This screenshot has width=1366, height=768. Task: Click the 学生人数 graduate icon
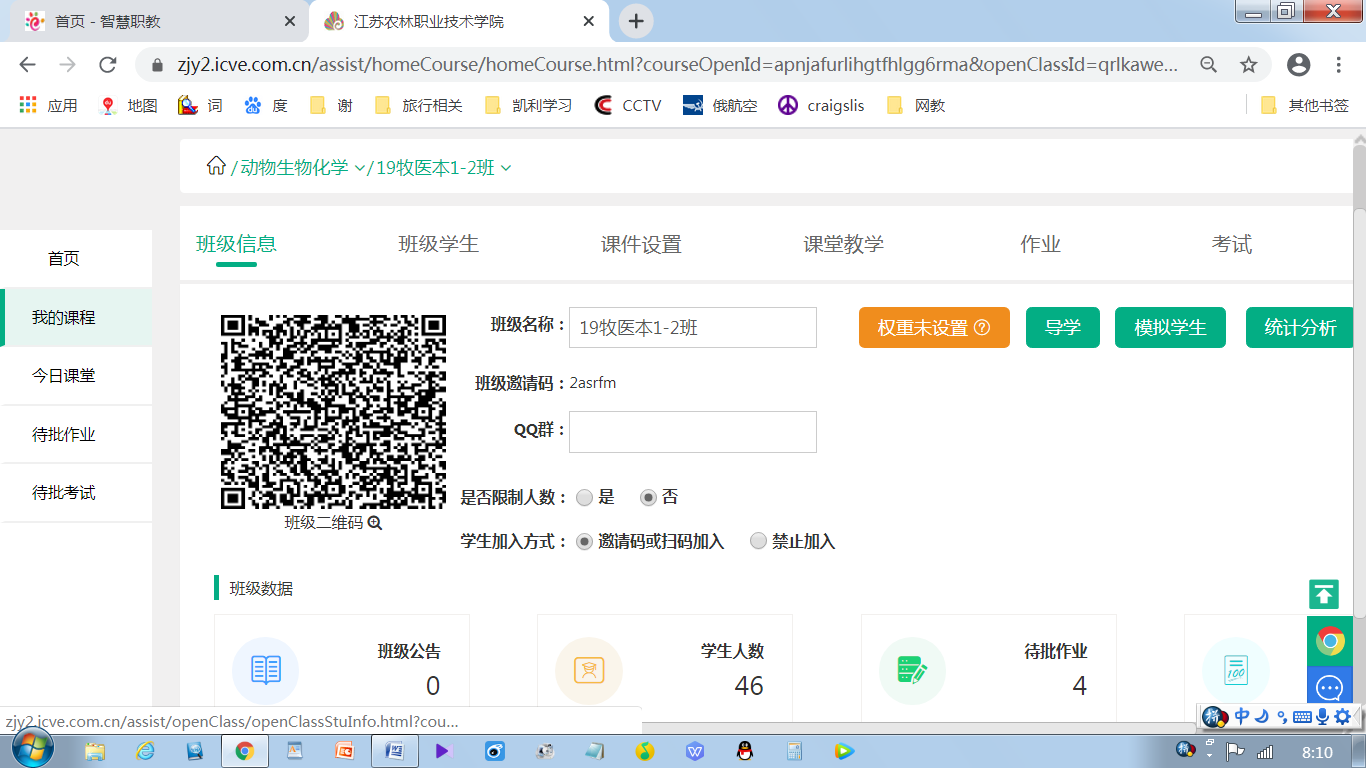coord(589,670)
